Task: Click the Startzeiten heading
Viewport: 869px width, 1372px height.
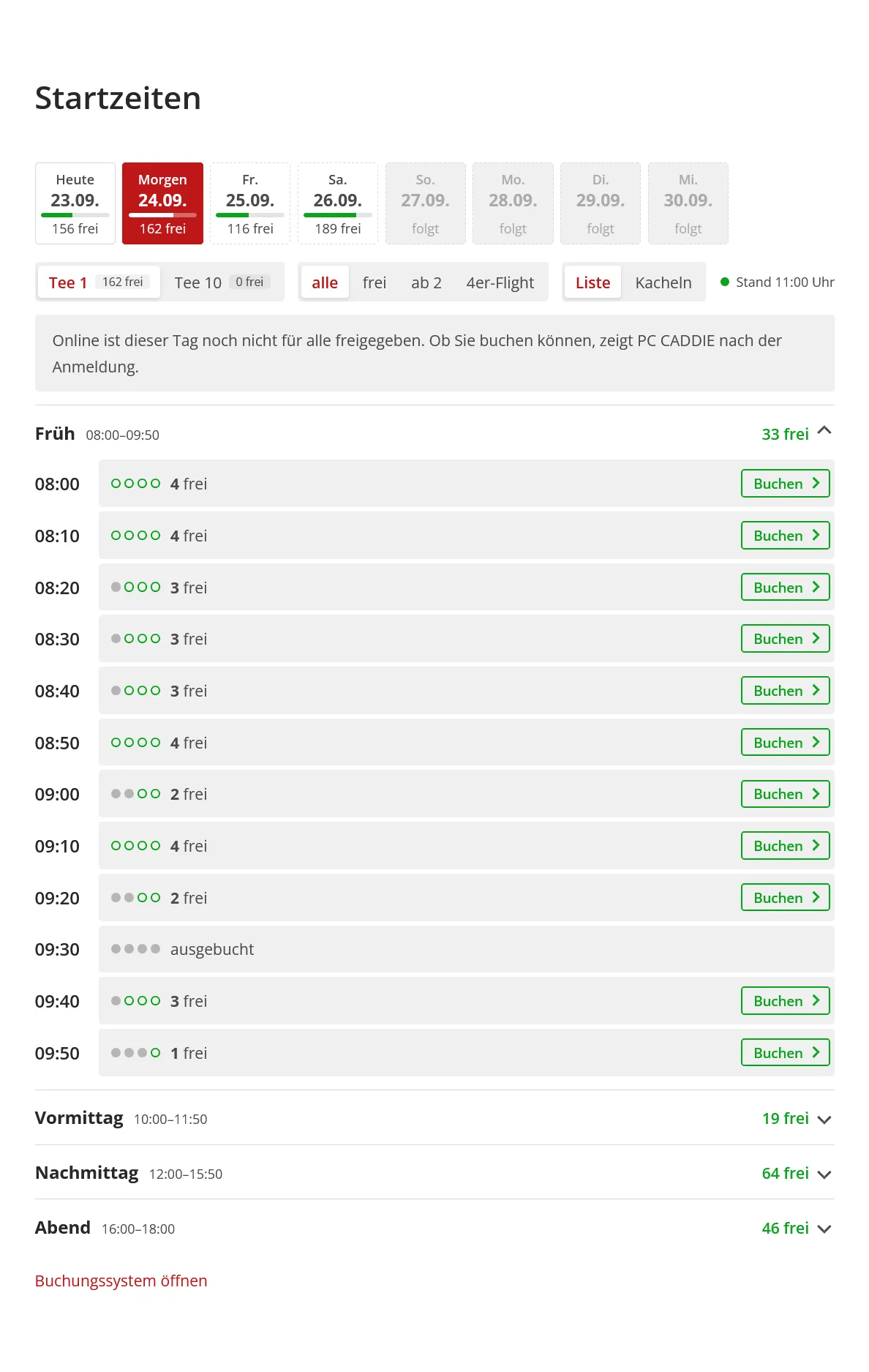Action: [118, 98]
